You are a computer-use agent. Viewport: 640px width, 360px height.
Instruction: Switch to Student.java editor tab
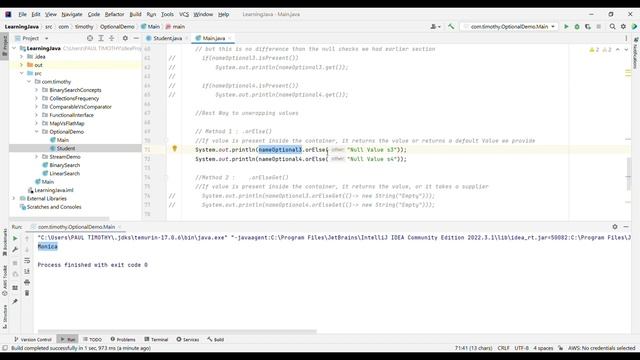coord(167,38)
